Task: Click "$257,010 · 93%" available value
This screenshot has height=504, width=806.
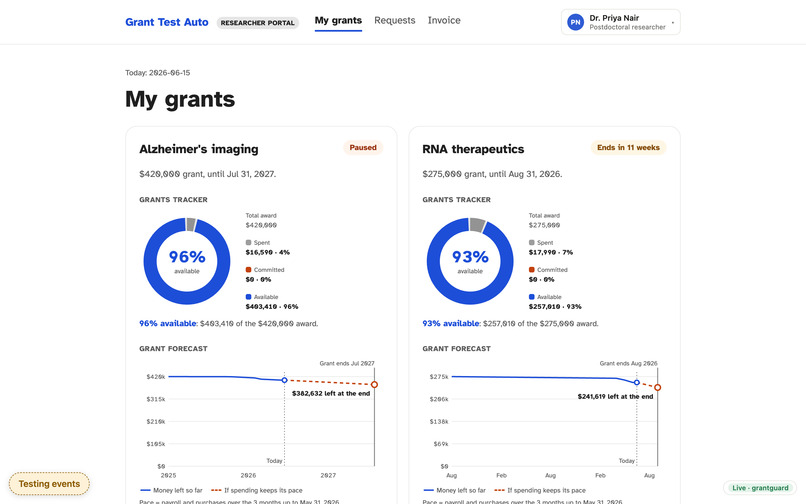Action: 555,307
